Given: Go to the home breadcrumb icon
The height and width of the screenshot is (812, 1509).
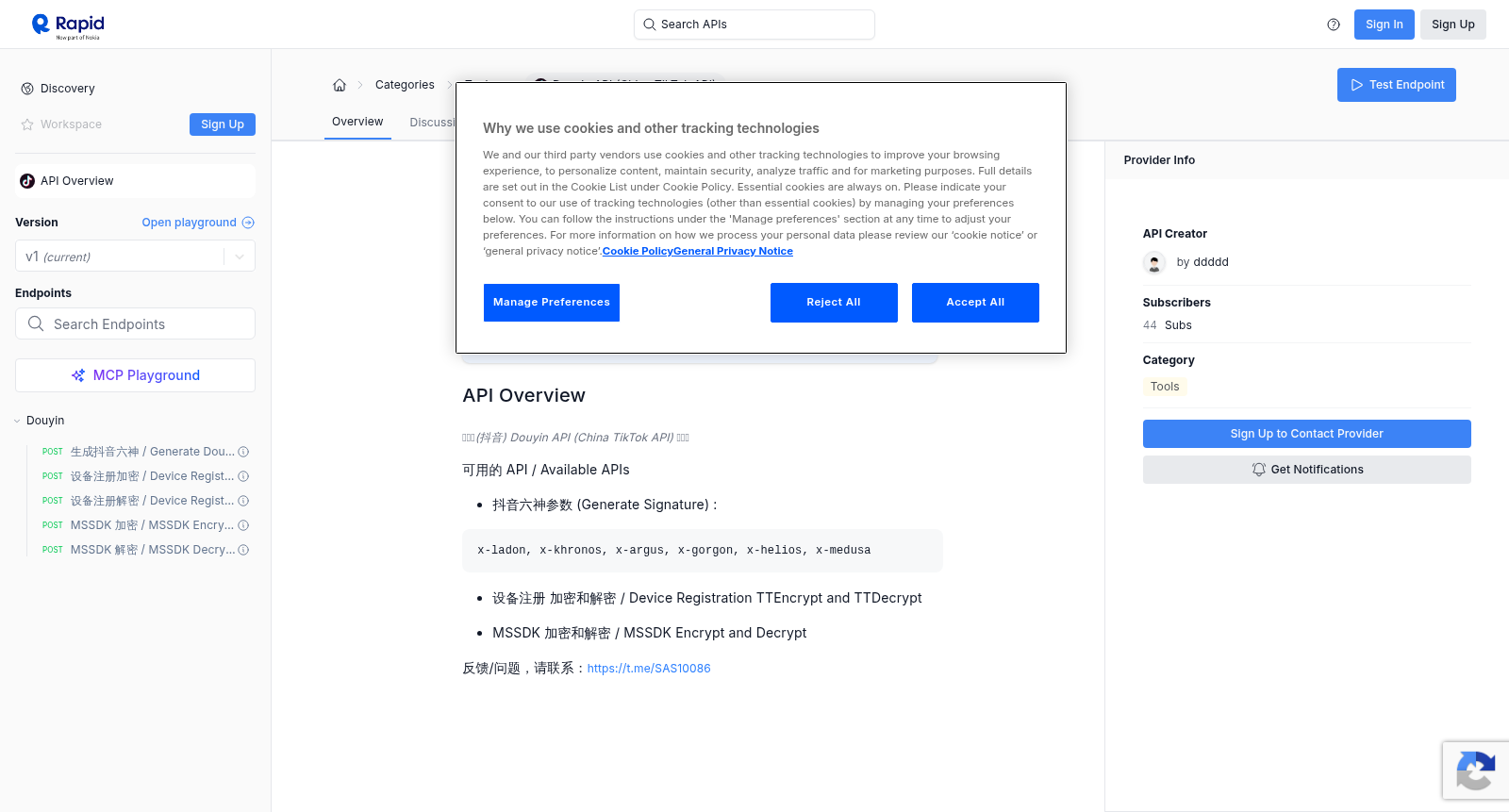Looking at the screenshot, I should coord(340,85).
